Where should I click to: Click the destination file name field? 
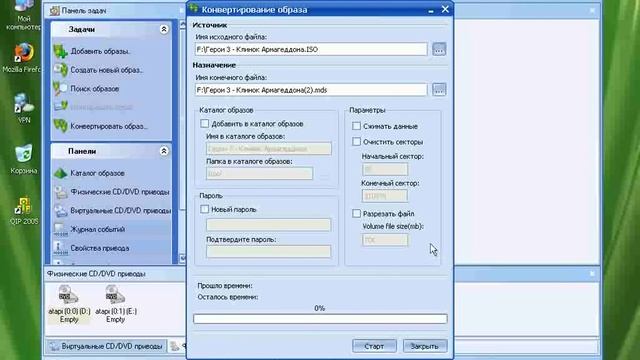[311, 90]
